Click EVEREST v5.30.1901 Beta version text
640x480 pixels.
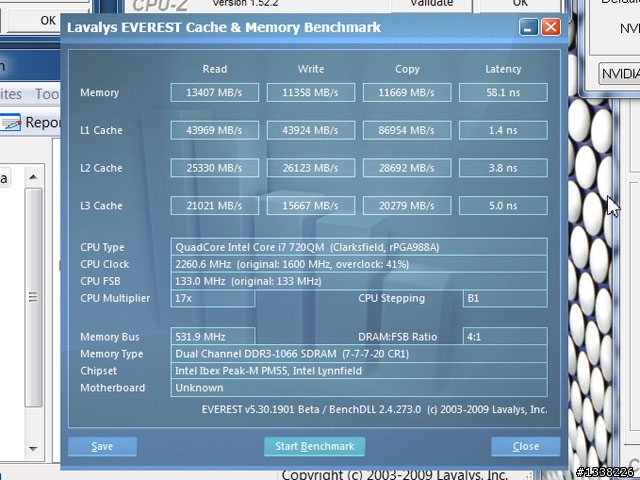tap(374, 409)
